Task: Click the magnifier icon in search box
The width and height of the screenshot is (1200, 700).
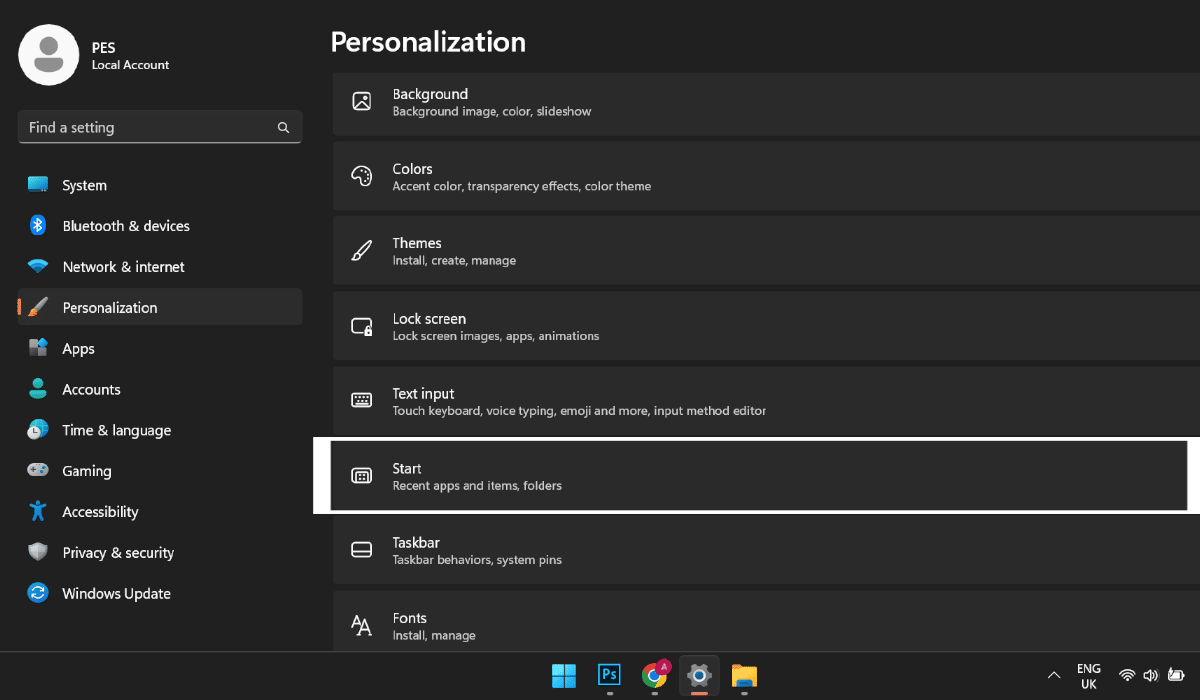Action: point(284,128)
